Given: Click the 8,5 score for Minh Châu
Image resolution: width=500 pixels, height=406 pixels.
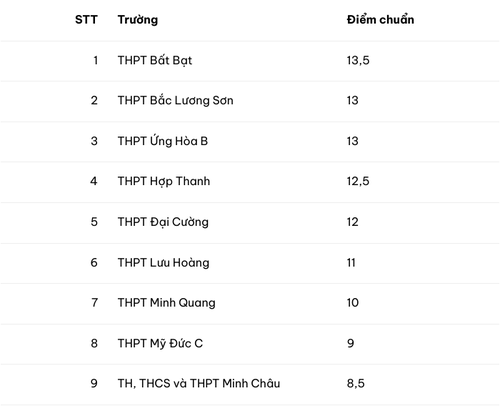Looking at the screenshot, I should [356, 383].
